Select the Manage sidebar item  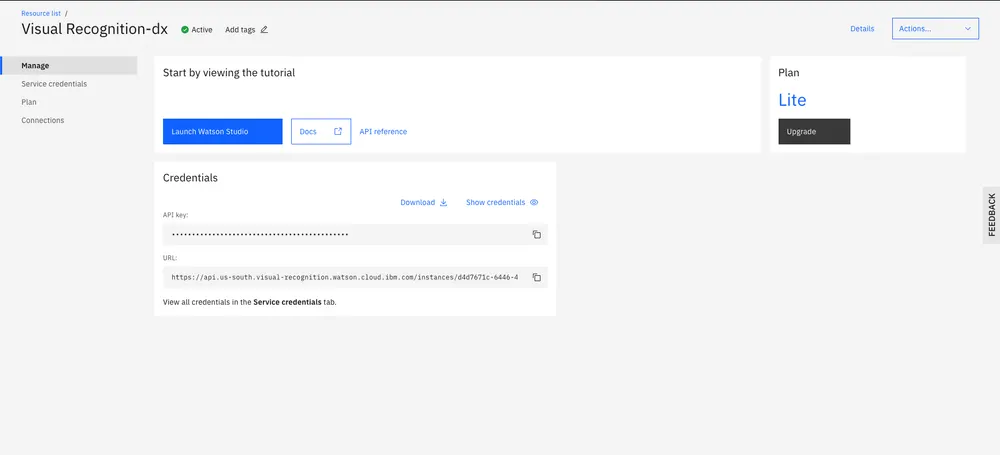[x=69, y=65]
